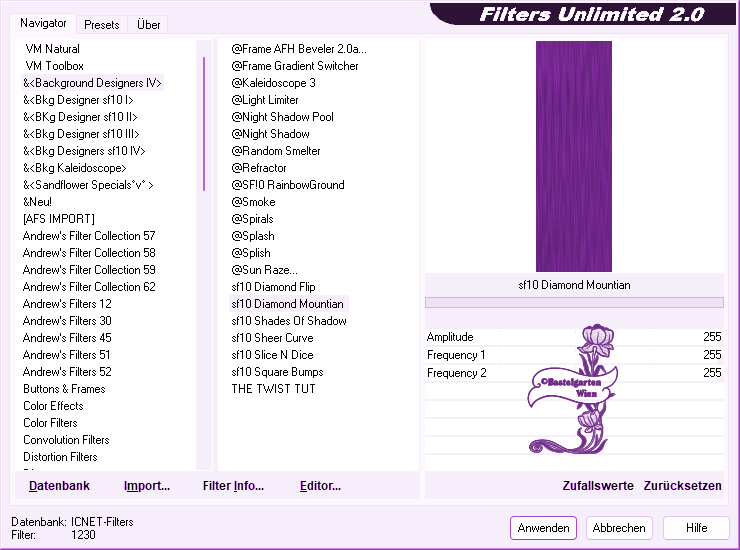
Task: Choose @Kaleidoscope 3 filter
Action: (x=273, y=83)
